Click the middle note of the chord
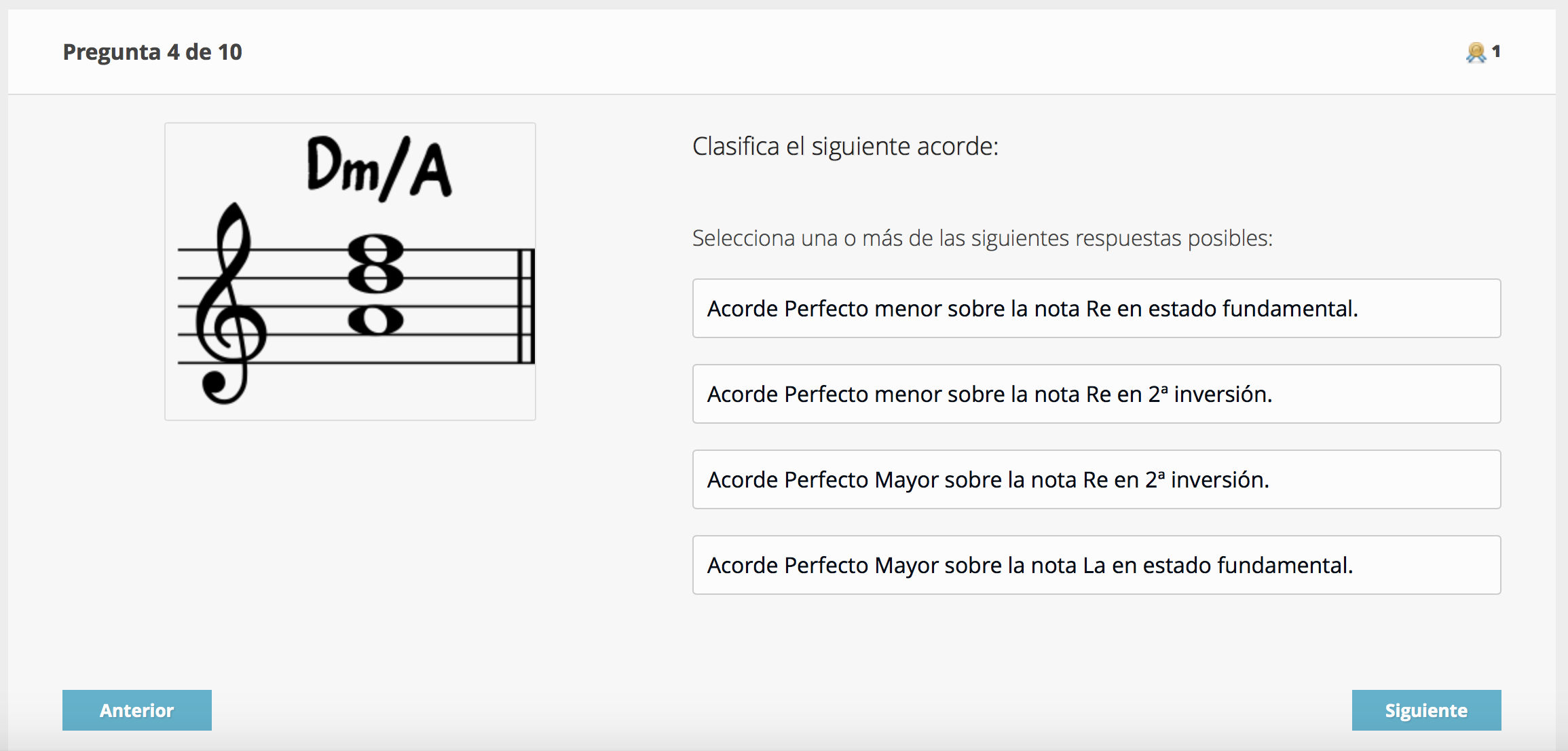 click(x=375, y=277)
